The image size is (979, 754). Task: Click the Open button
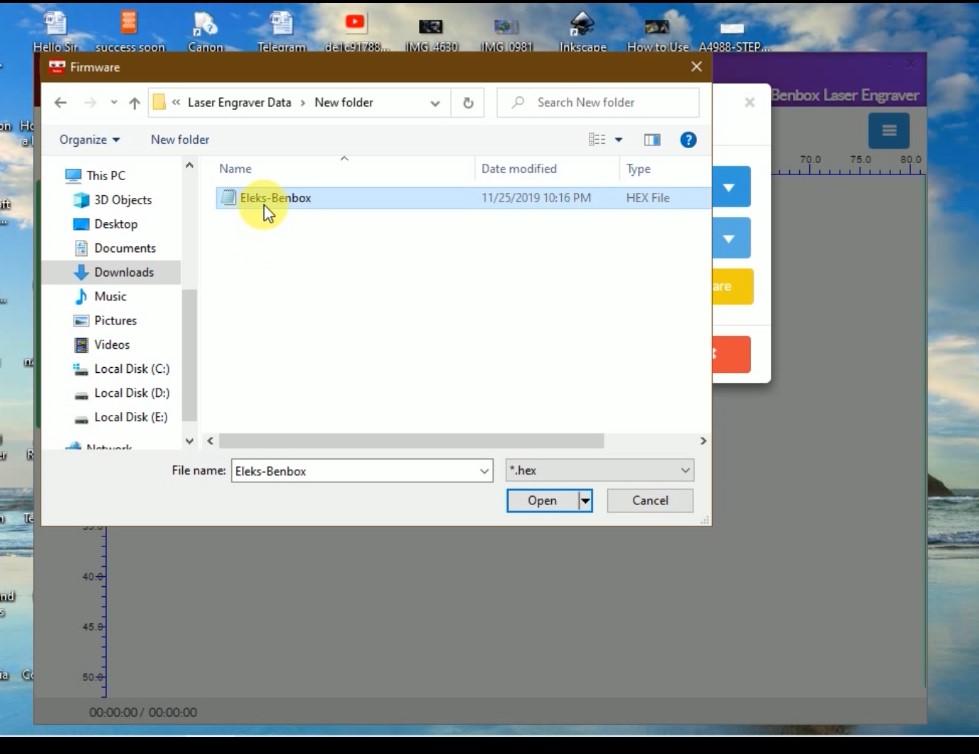coord(542,501)
